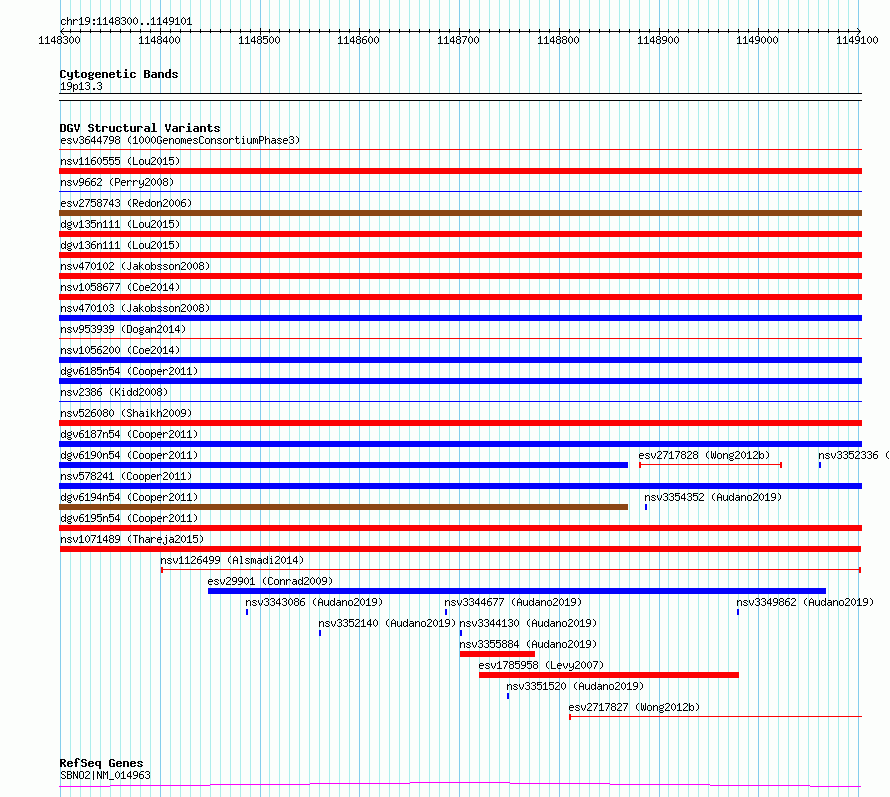
Task: Click the dgv135n111 (Lou2015) label
Action: click(x=120, y=224)
